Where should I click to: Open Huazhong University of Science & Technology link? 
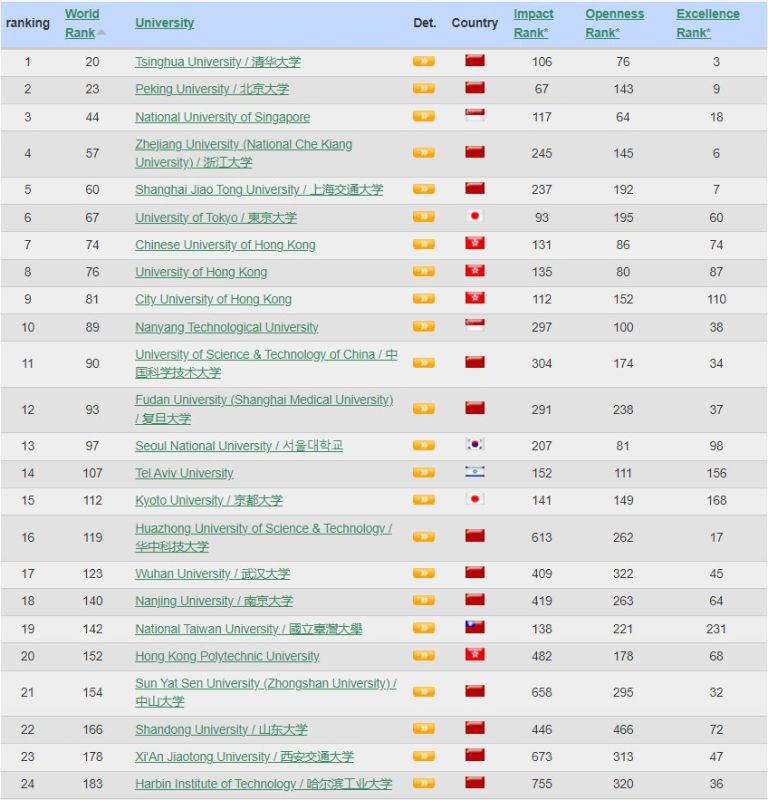pyautogui.click(x=263, y=537)
